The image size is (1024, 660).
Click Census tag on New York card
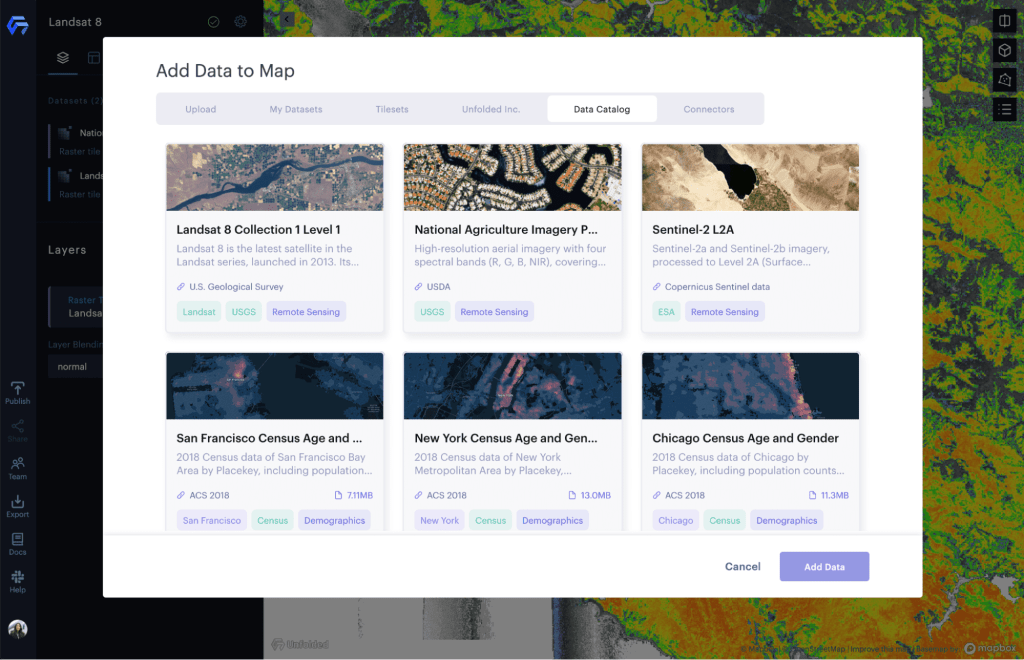coord(490,520)
